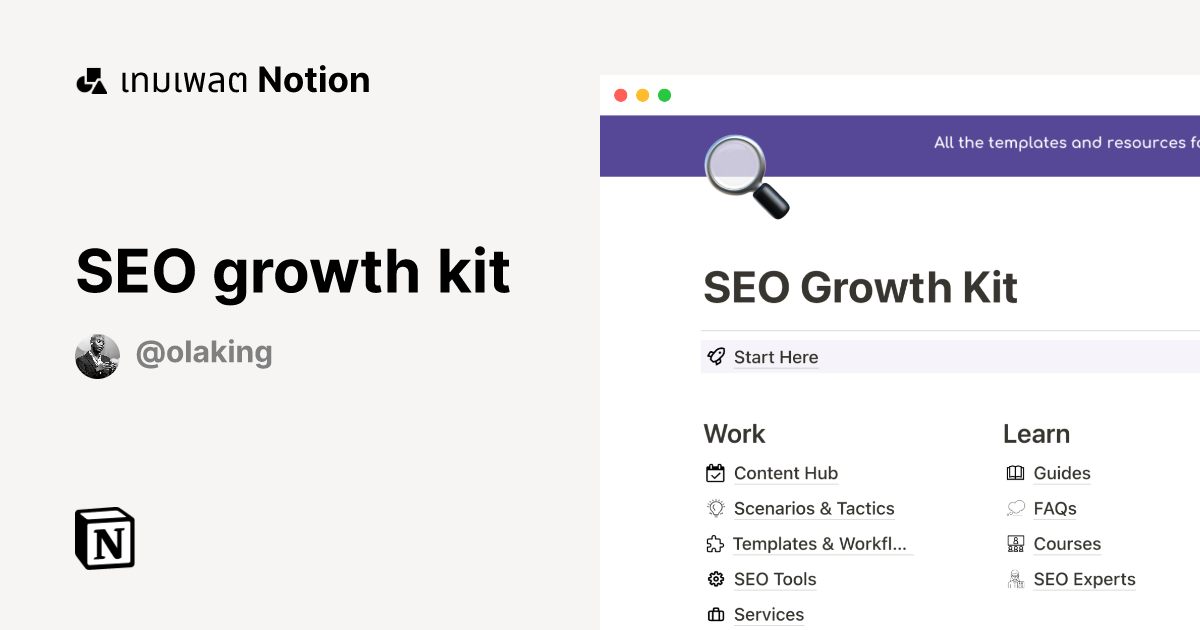Click the open book icon next to Guides
1200x630 pixels.
point(1015,472)
